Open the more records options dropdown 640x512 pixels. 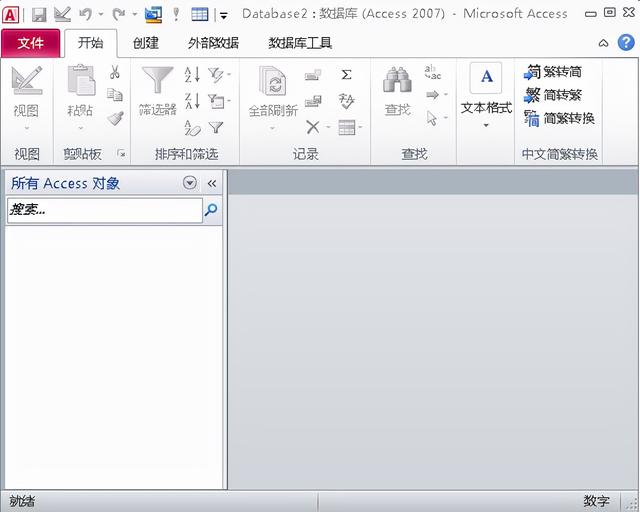[x=350, y=127]
